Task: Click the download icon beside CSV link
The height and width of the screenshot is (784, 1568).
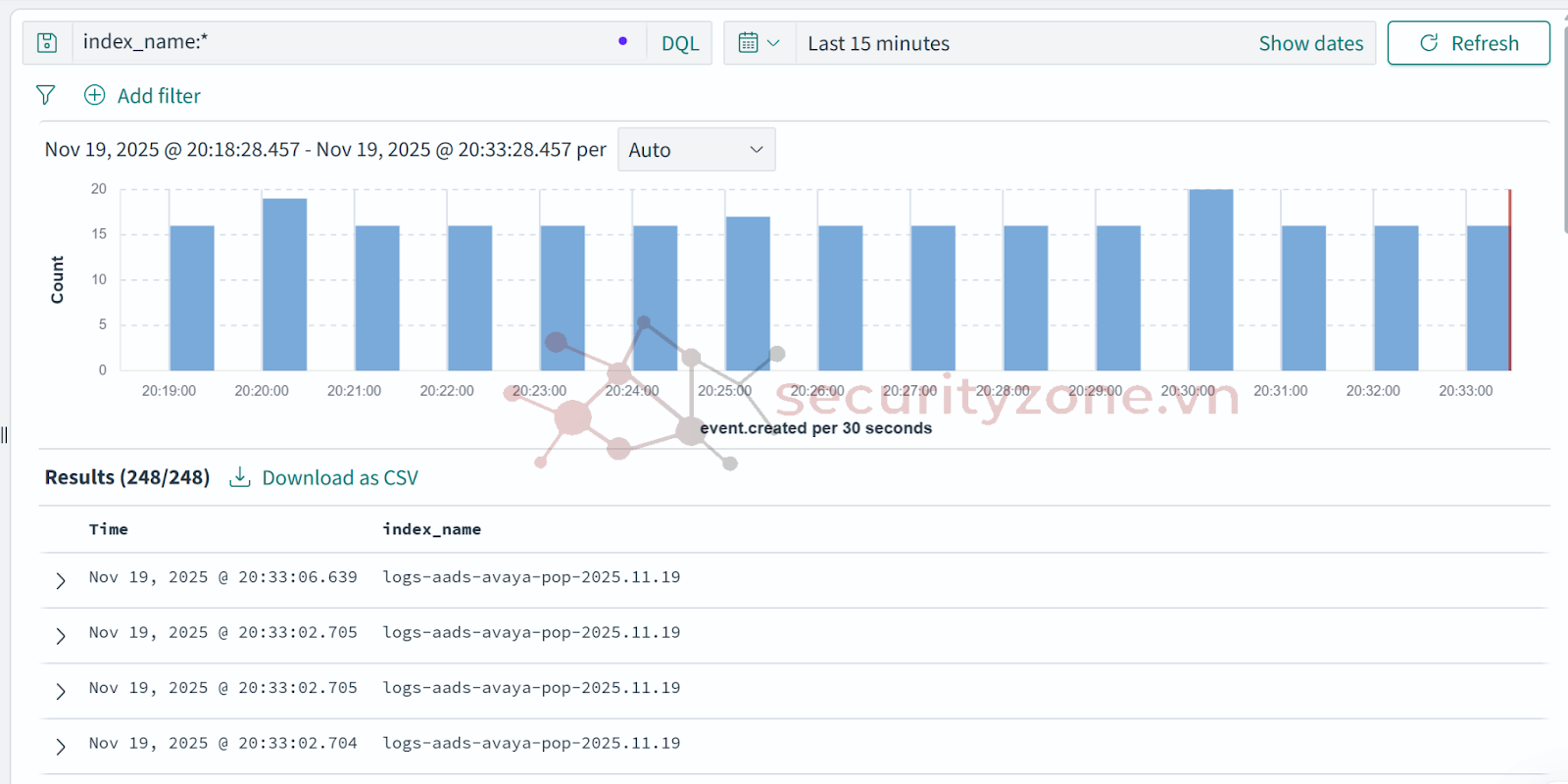Action: tap(239, 477)
